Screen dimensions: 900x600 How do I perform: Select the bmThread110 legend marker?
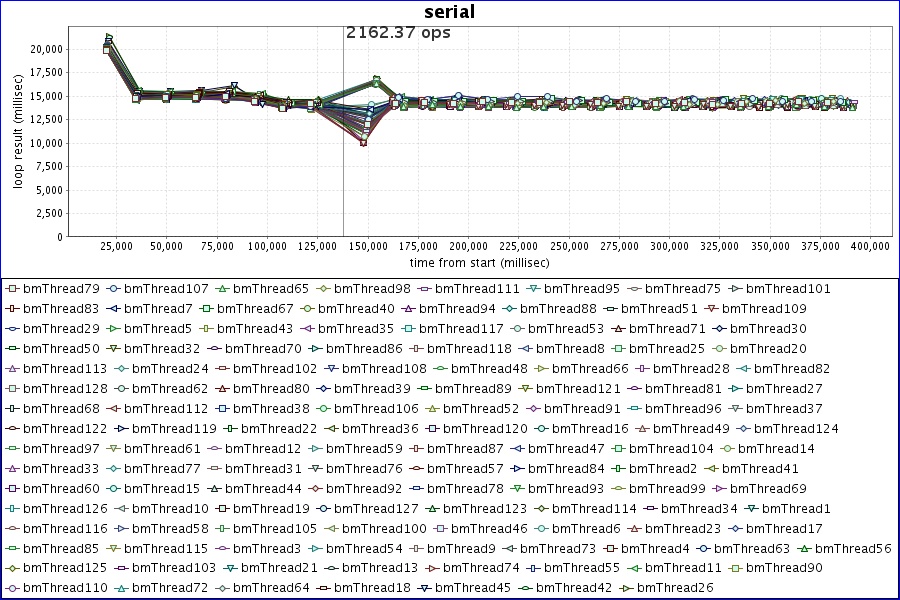click(x=12, y=588)
